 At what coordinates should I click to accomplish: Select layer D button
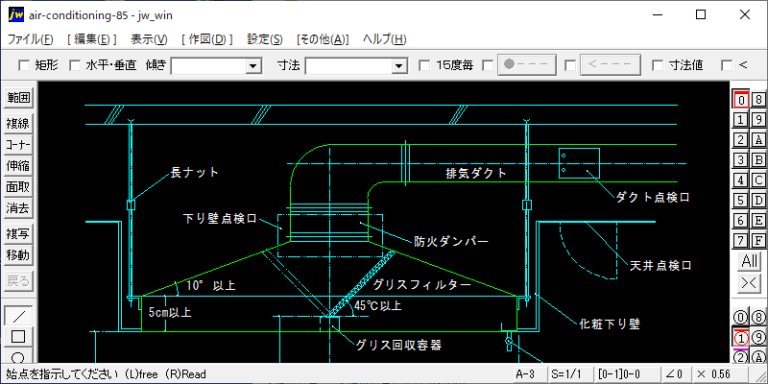(x=758, y=200)
